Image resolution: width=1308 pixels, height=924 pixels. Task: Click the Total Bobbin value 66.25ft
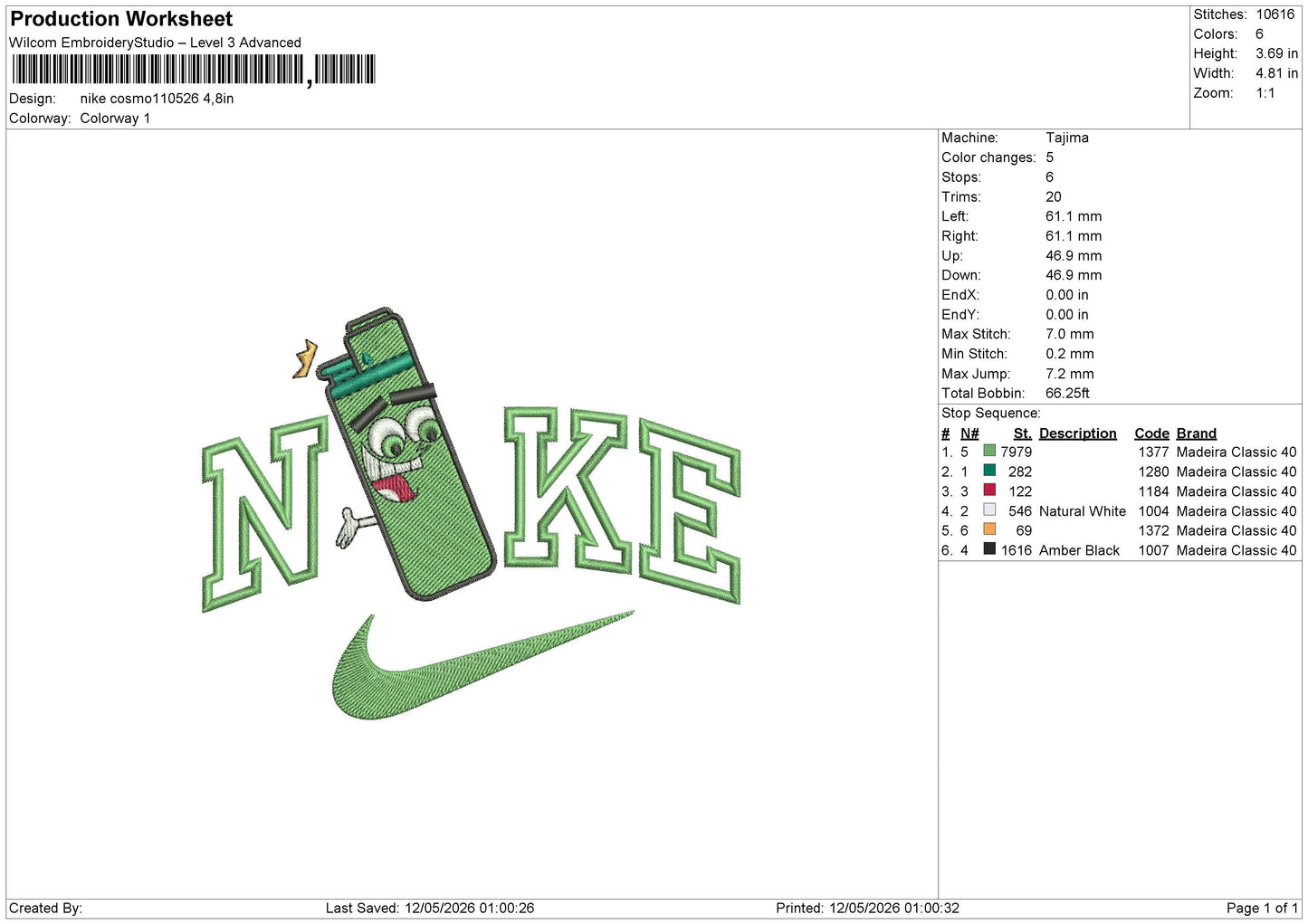click(1067, 393)
